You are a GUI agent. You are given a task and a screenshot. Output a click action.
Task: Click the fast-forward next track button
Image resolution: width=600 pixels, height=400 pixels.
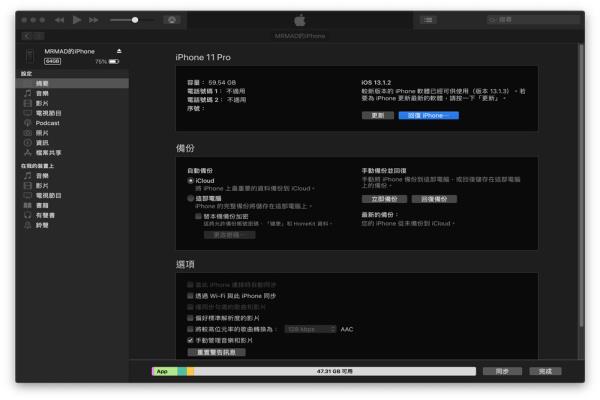[94, 20]
